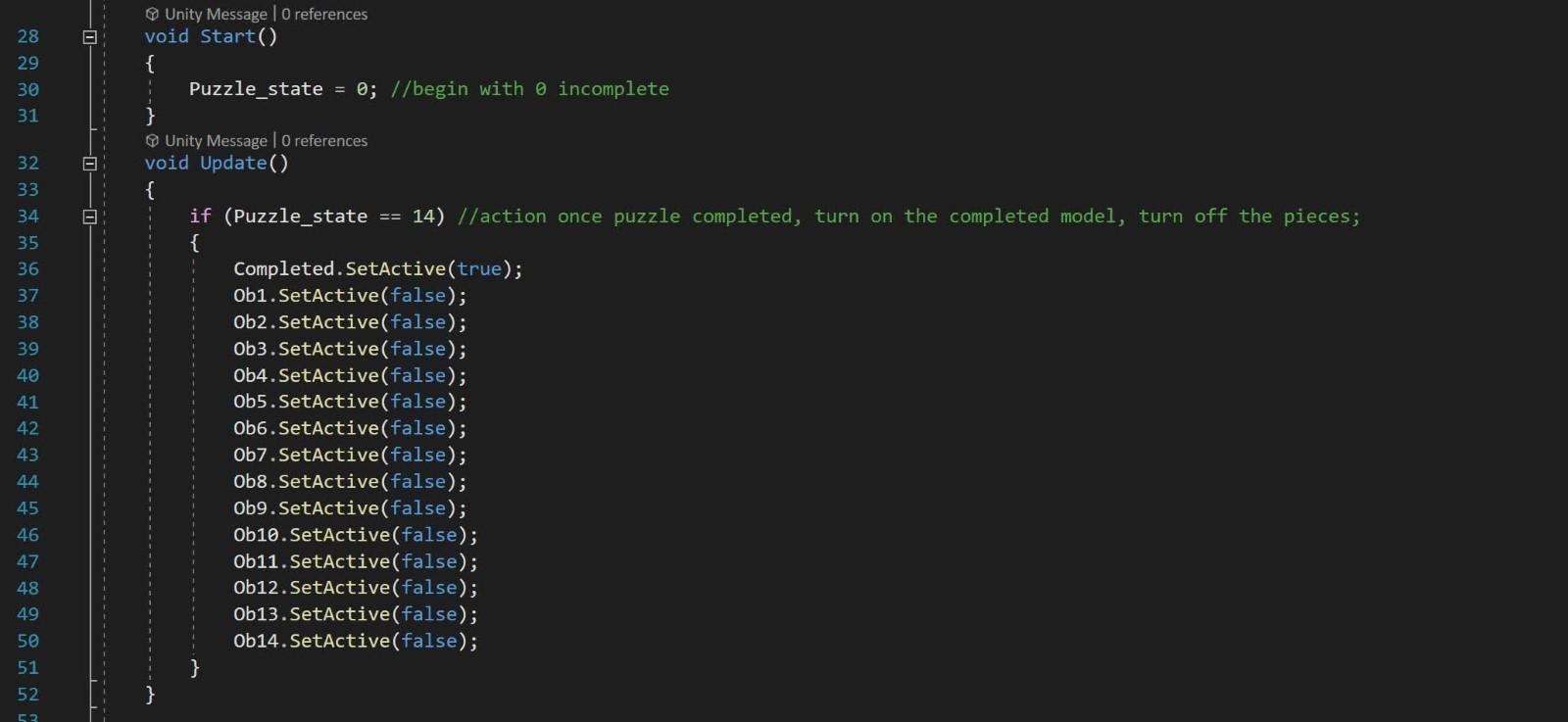1568x722 pixels.
Task: Click the Ob14.SetActive(false) statement
Action: (x=356, y=641)
